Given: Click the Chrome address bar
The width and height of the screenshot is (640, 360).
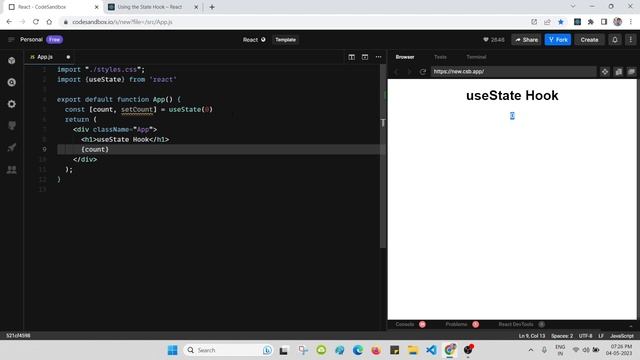Looking at the screenshot, I should tap(294, 22).
